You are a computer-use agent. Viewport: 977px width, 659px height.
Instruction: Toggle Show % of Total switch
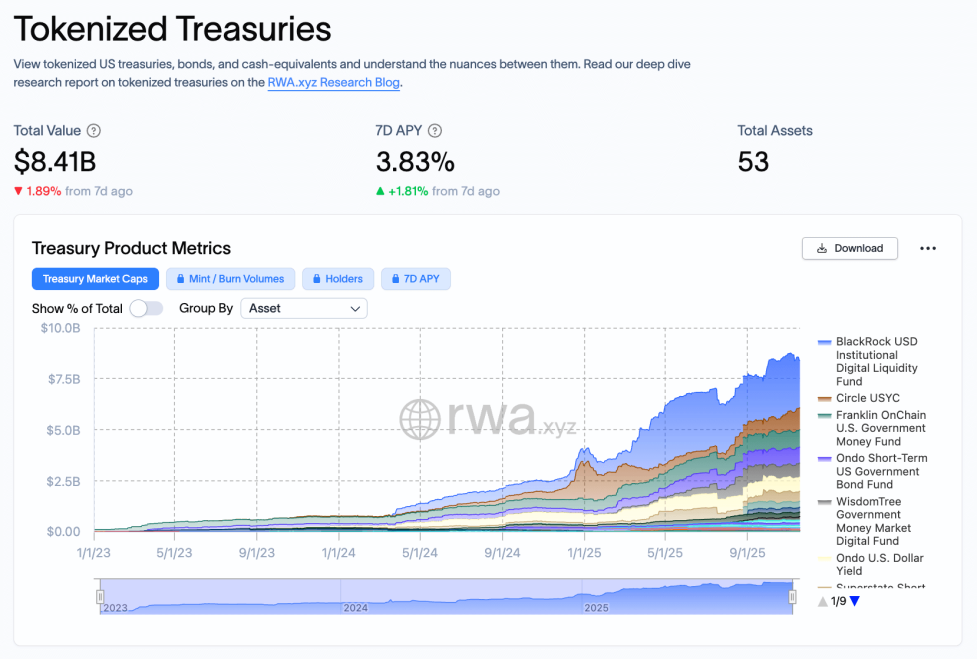146,308
